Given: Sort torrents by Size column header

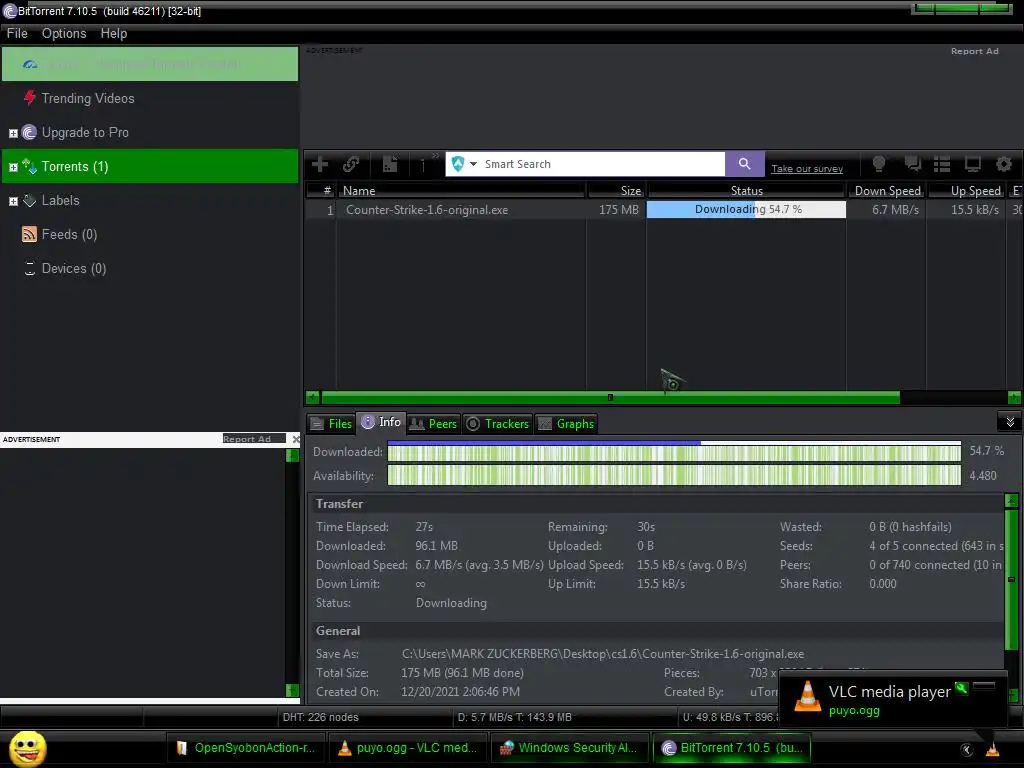Looking at the screenshot, I should (616, 191).
